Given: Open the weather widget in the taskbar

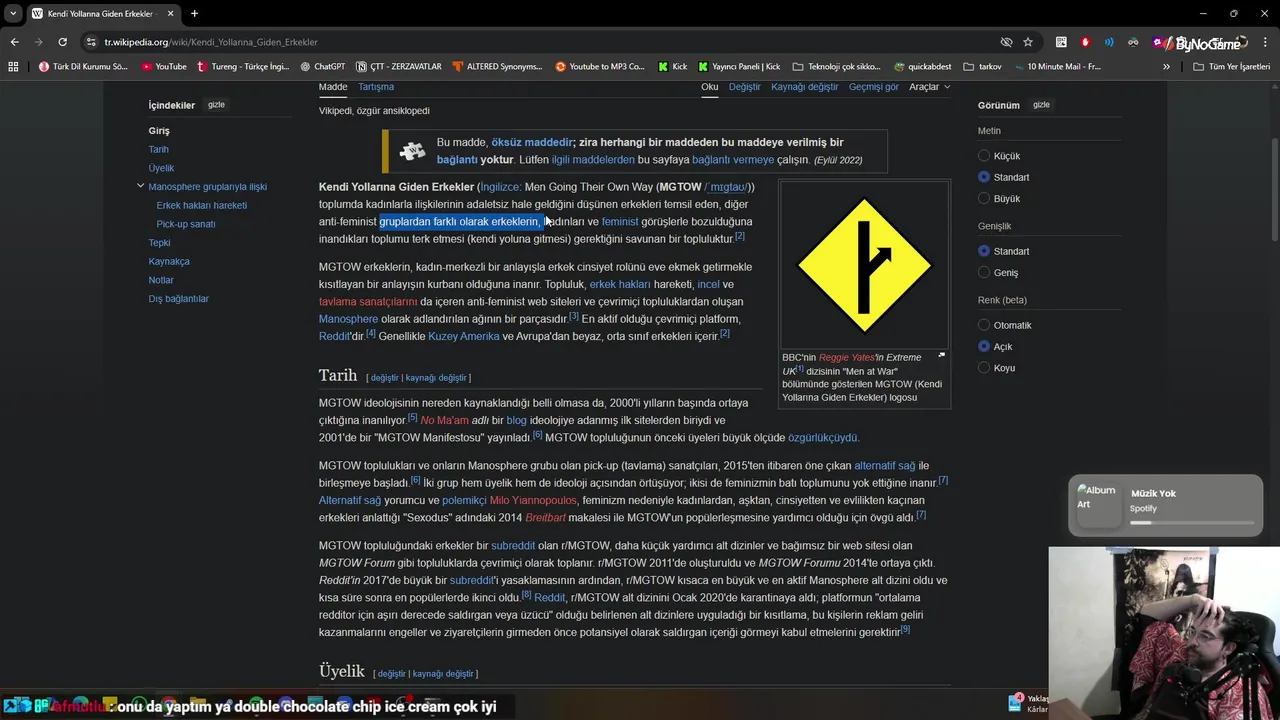Looking at the screenshot, I should pos(1029,704).
